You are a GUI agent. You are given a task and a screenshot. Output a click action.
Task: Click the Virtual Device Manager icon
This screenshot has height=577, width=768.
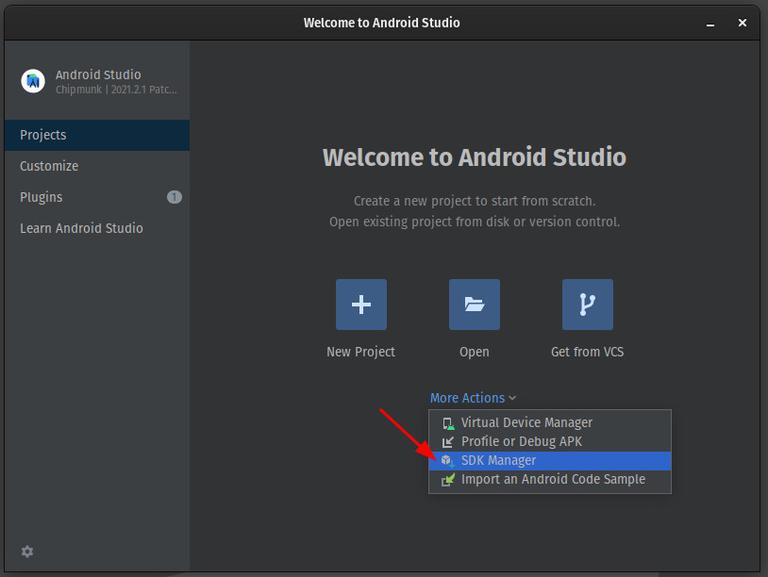448,423
